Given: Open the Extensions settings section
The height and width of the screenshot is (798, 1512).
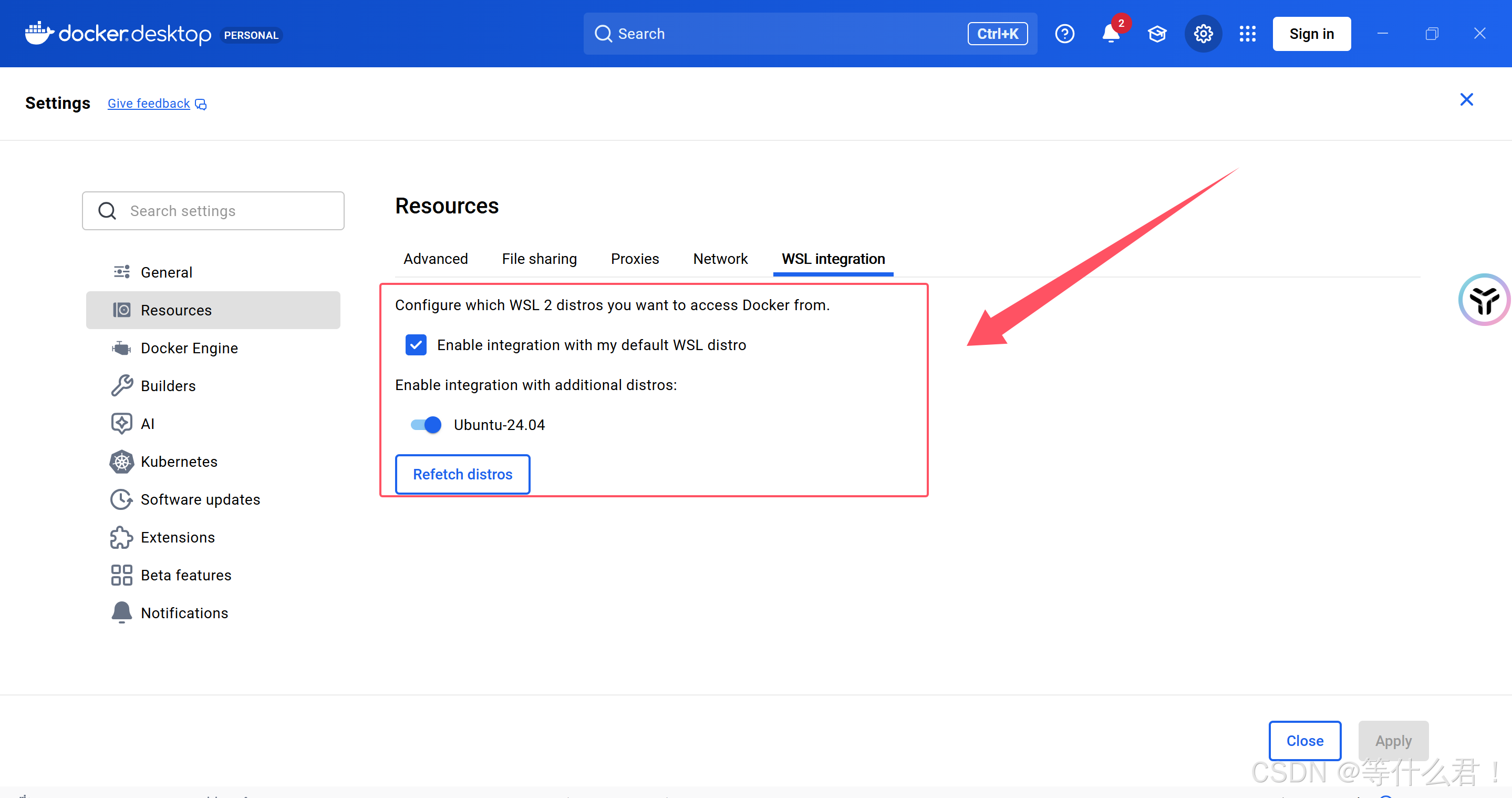Looking at the screenshot, I should click(x=177, y=537).
